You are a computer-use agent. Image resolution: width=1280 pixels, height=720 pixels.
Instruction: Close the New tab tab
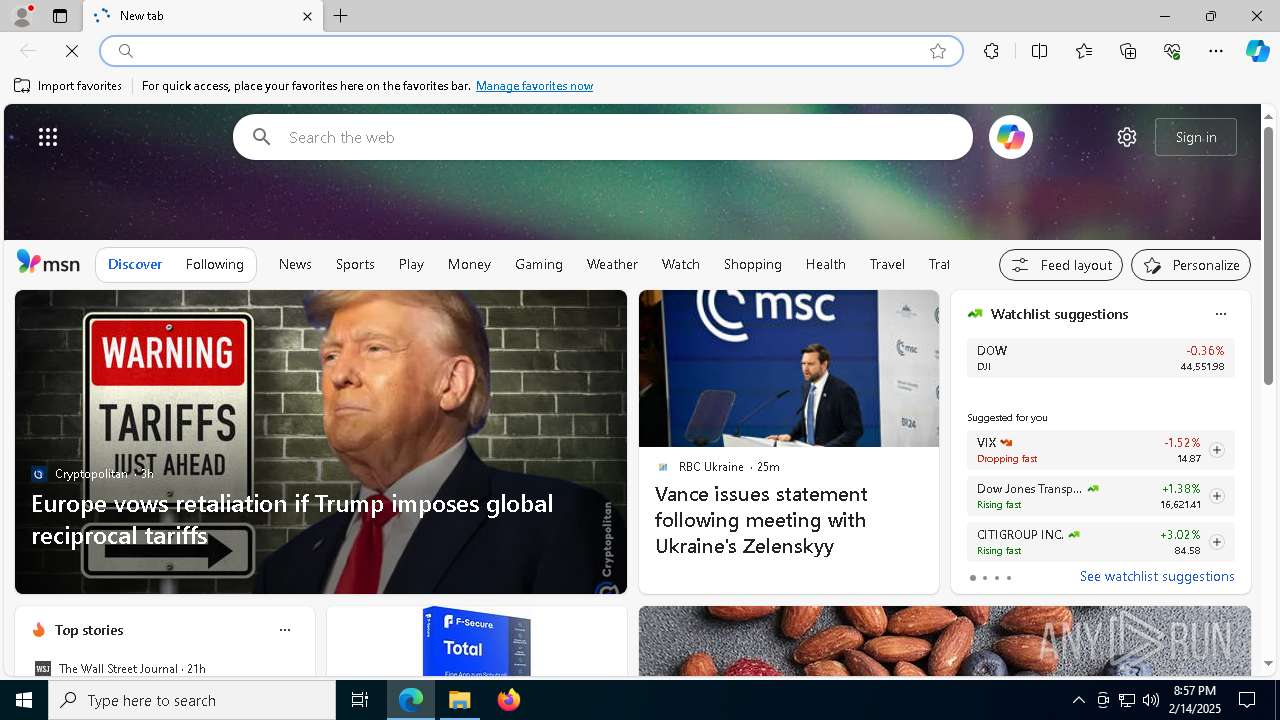click(307, 16)
